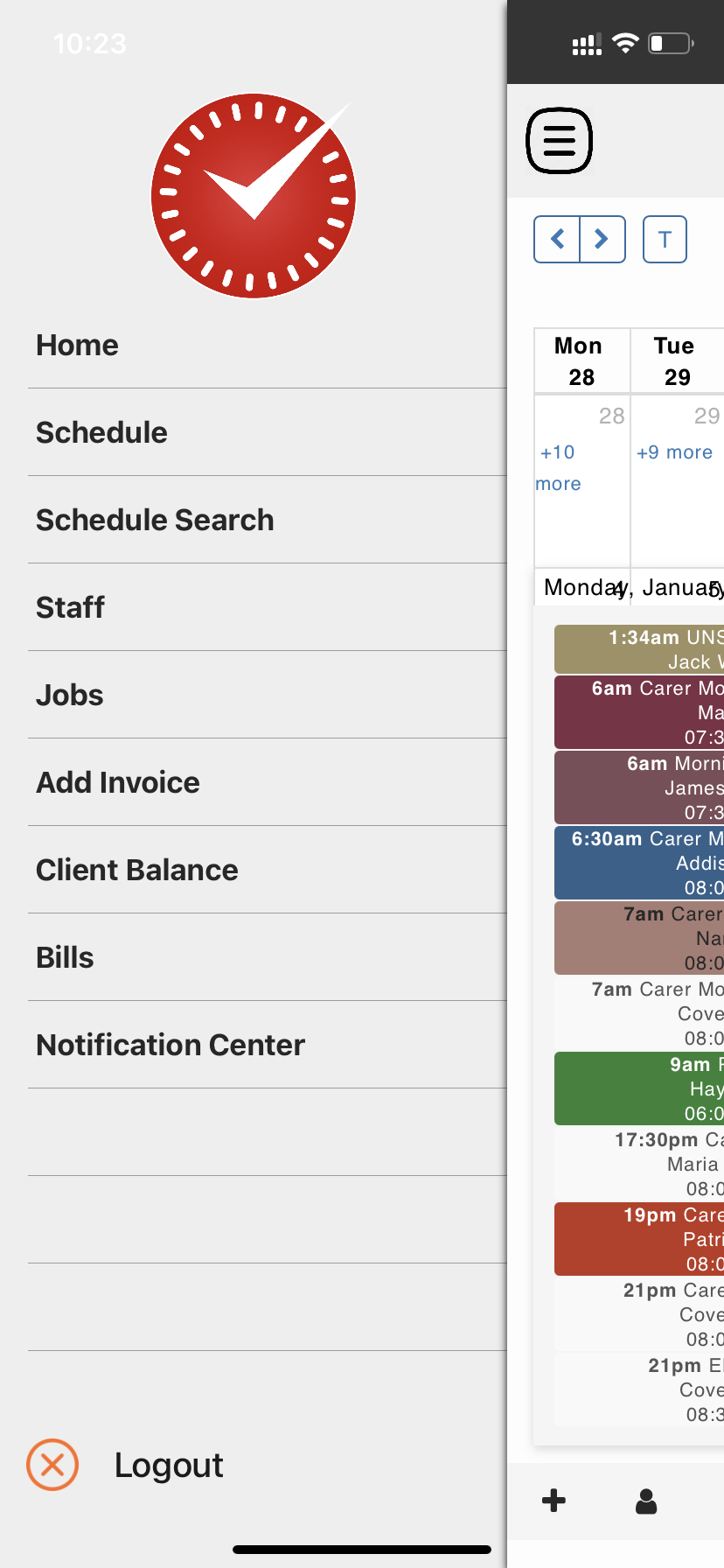This screenshot has height=1568, width=724.
Task: Go to previous week with left chevron
Action: tap(557, 239)
